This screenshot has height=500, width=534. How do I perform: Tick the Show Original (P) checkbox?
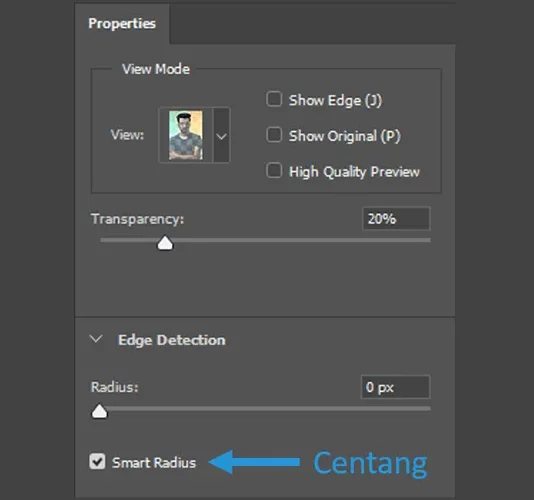coord(274,135)
